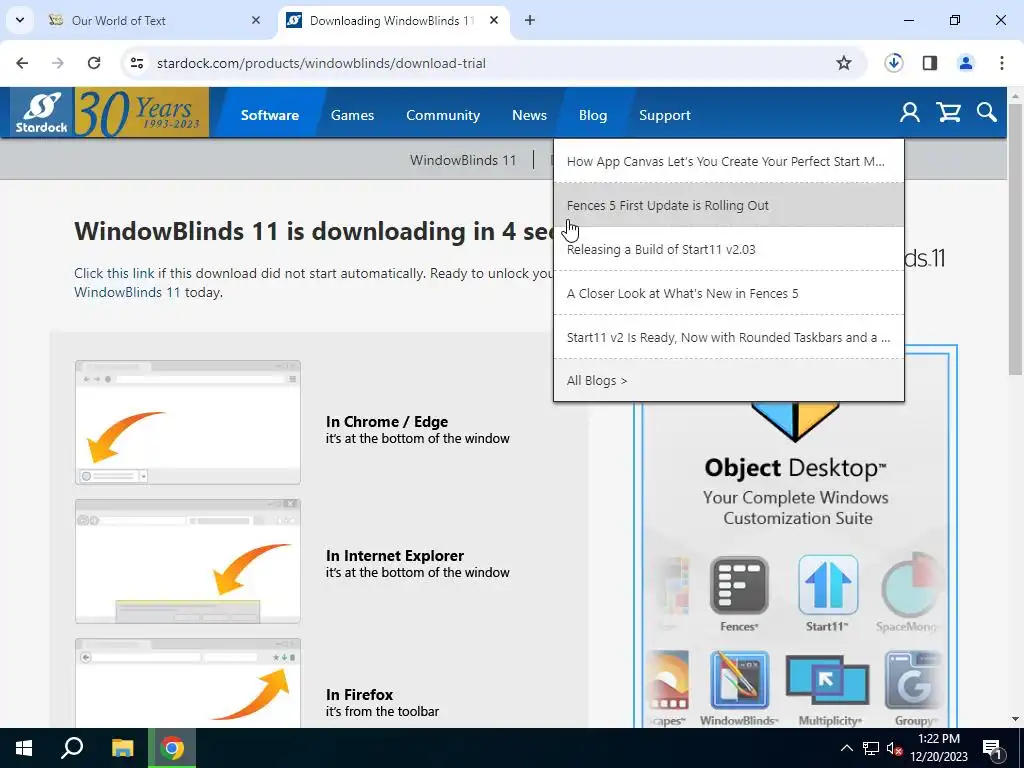
Task: Show hidden tray icons chevron
Action: (x=846, y=748)
